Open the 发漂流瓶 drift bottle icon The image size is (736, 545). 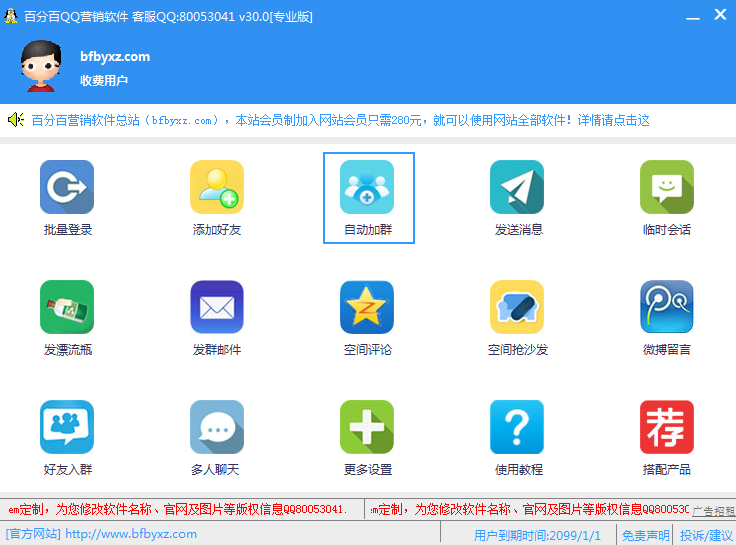point(67,307)
